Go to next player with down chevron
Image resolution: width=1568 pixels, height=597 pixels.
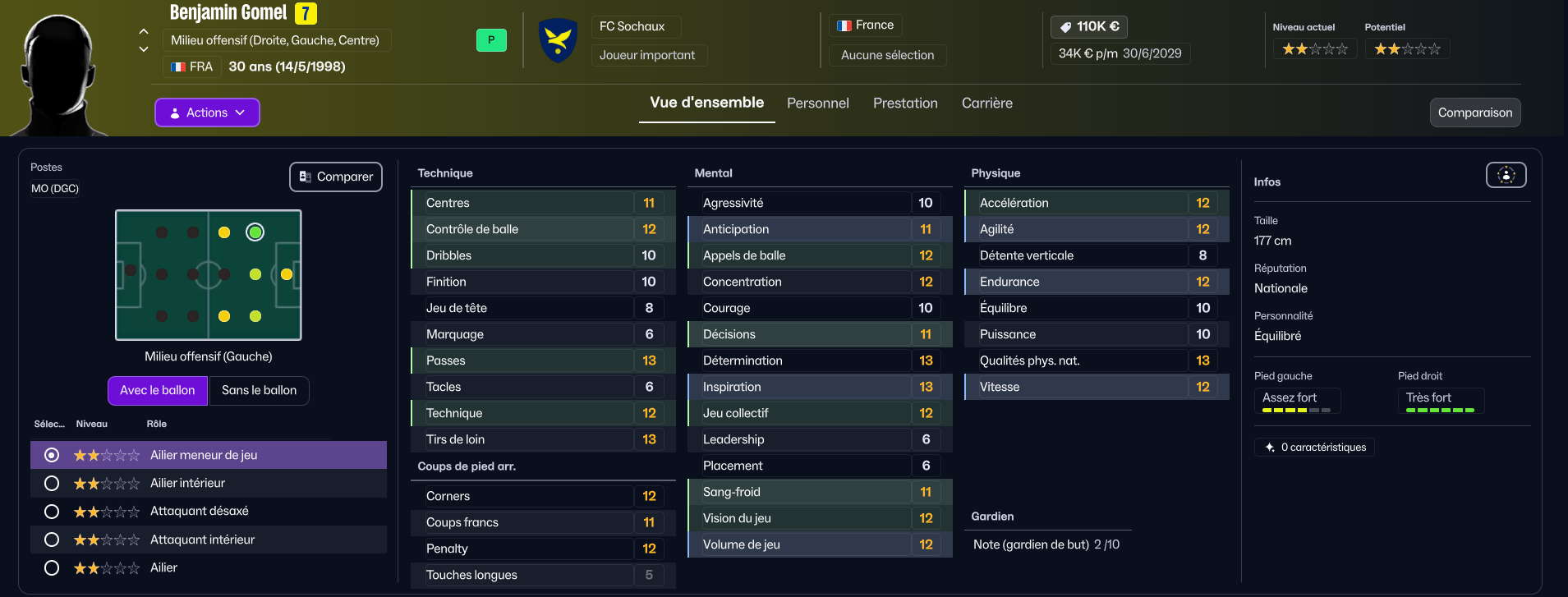click(x=144, y=49)
